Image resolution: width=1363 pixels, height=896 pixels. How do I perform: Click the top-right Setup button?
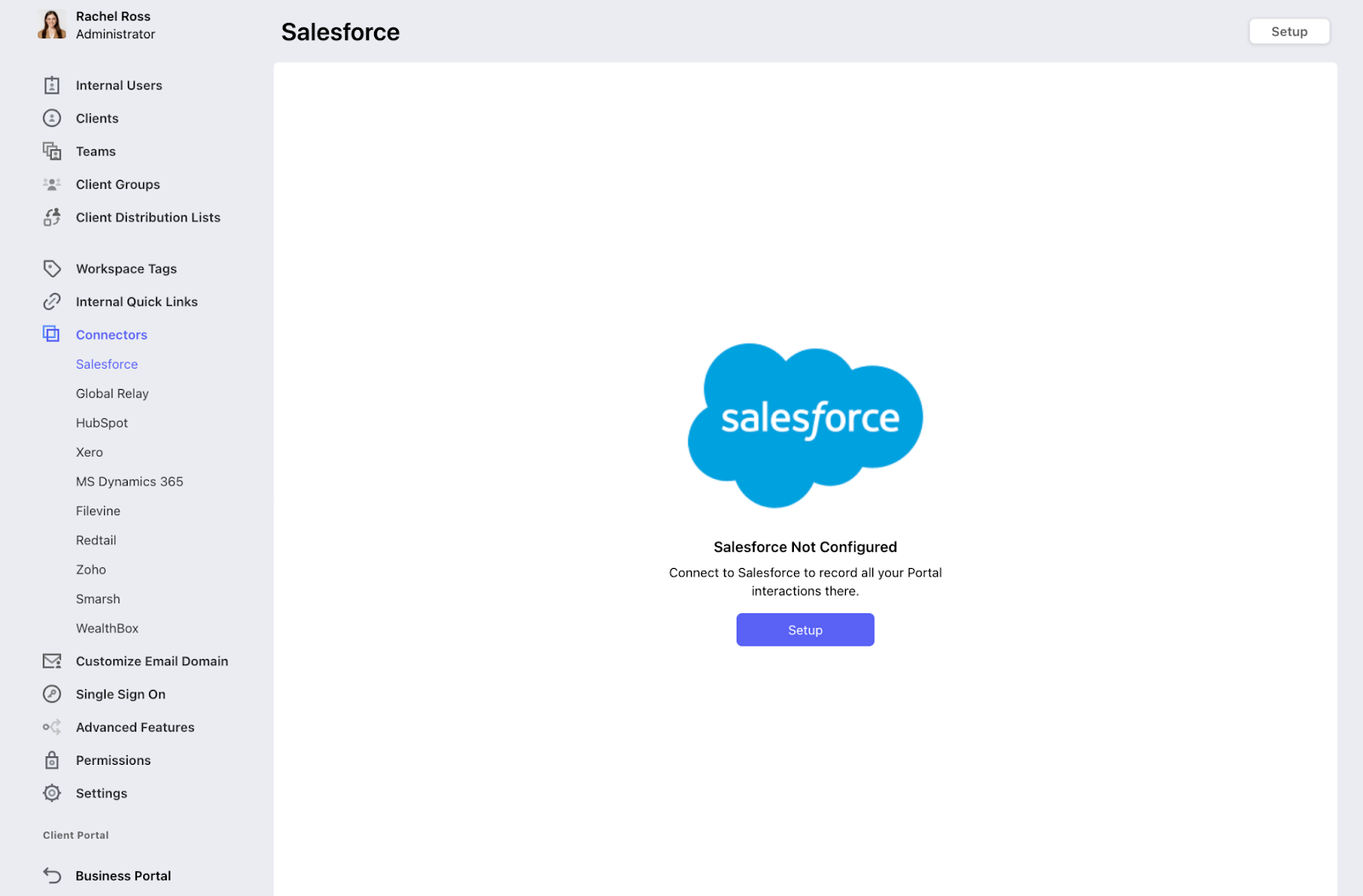(1289, 32)
